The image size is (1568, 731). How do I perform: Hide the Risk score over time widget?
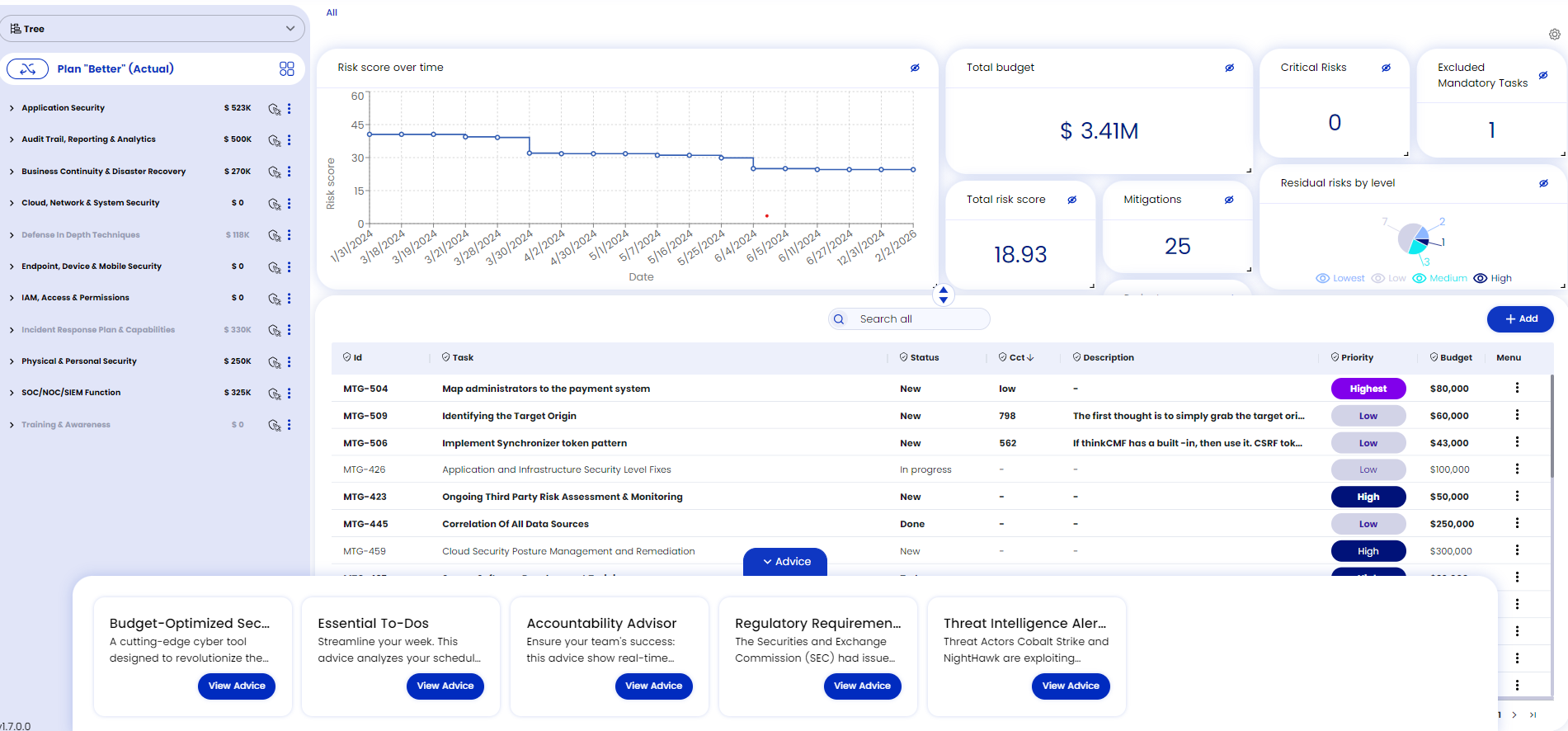915,68
